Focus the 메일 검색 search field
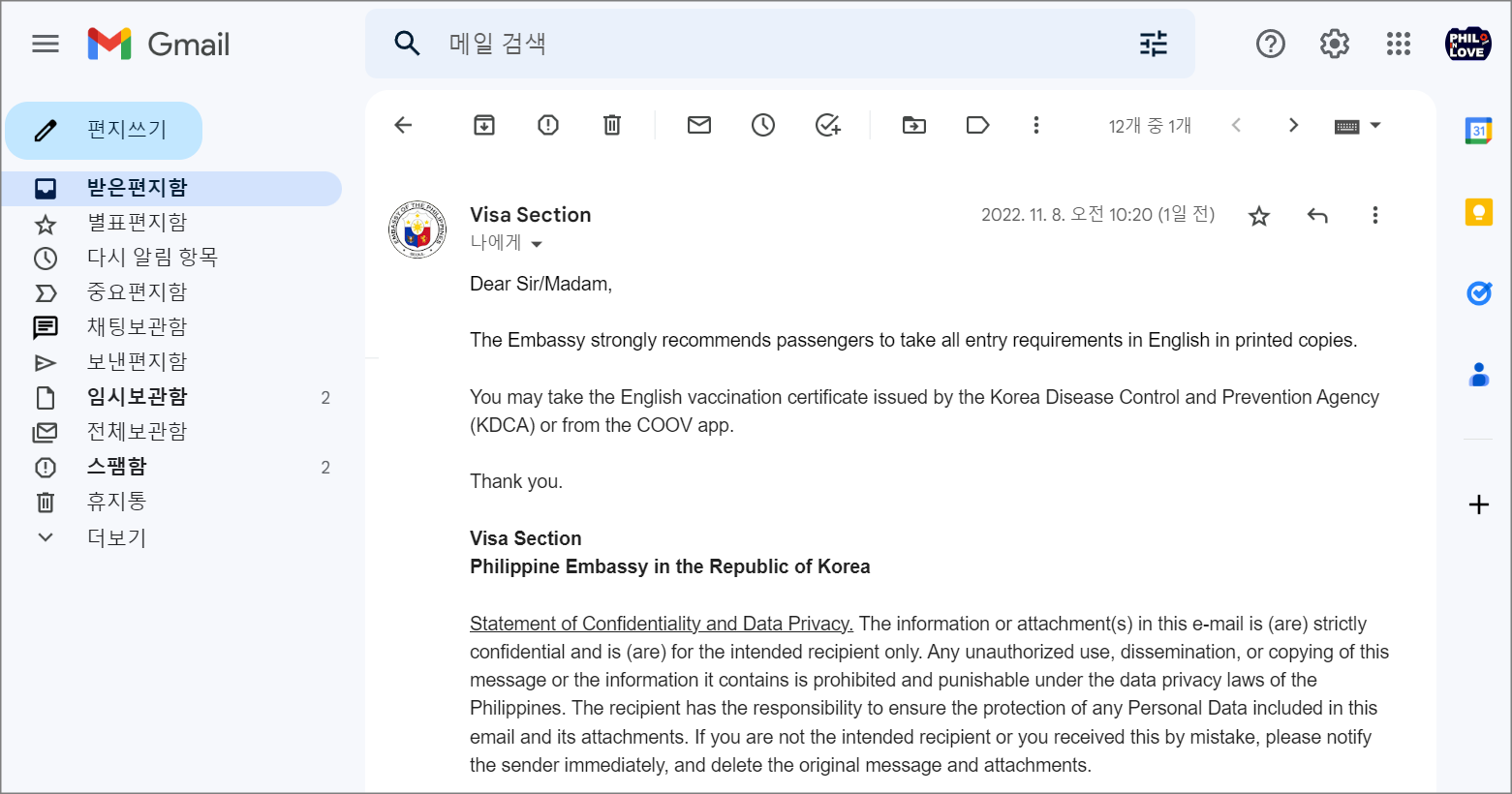This screenshot has height=794, width=1512. click(x=780, y=44)
